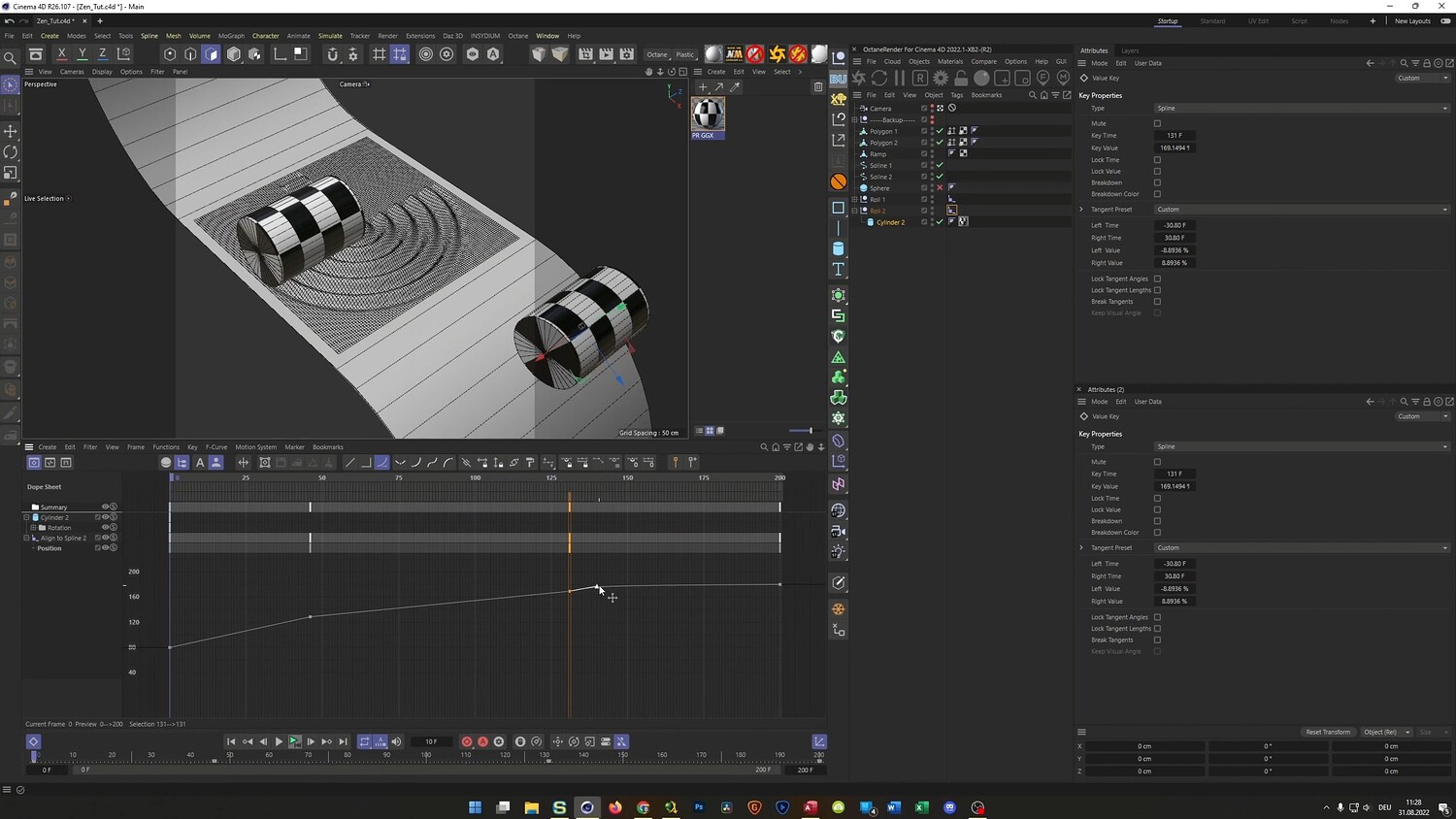Play the animation forward
The image size is (1456, 819).
click(x=279, y=741)
